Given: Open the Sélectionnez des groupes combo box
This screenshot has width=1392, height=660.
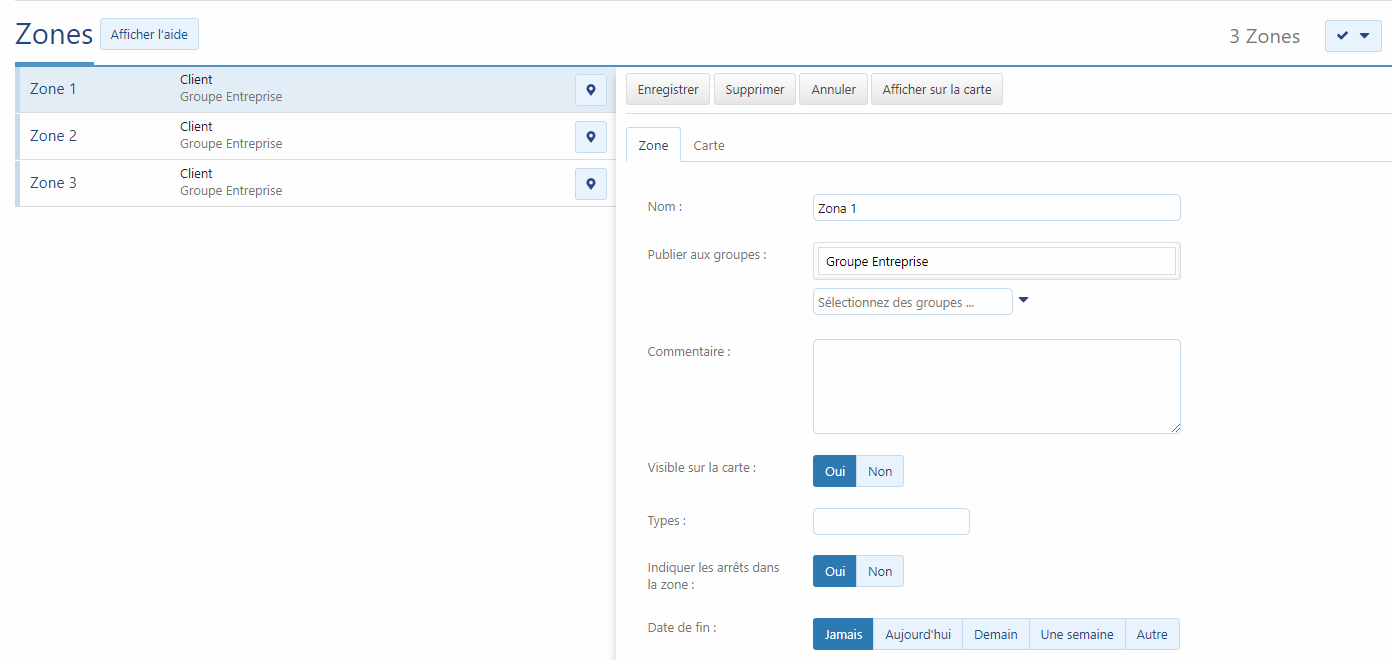Looking at the screenshot, I should pos(912,302).
